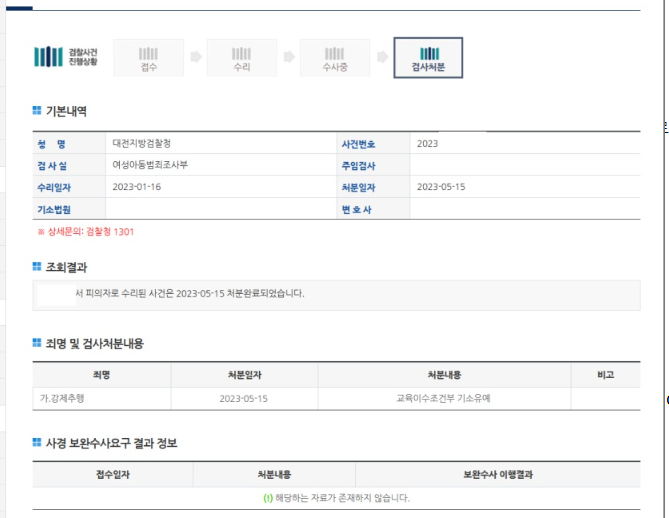Viewport: 669px width, 518px height.
Task: Click the 죄명 및 검사처분내용 section heading
Action: pyautogui.click(x=94, y=343)
